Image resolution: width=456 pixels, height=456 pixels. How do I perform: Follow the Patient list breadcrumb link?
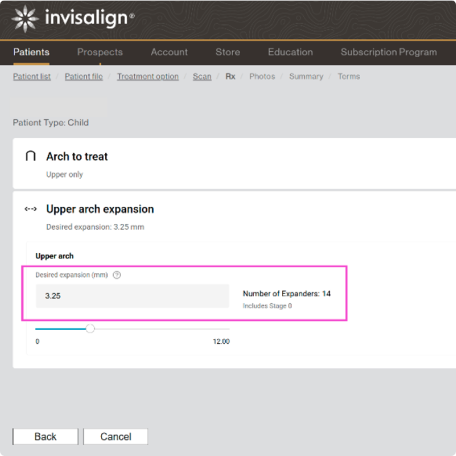click(x=32, y=76)
